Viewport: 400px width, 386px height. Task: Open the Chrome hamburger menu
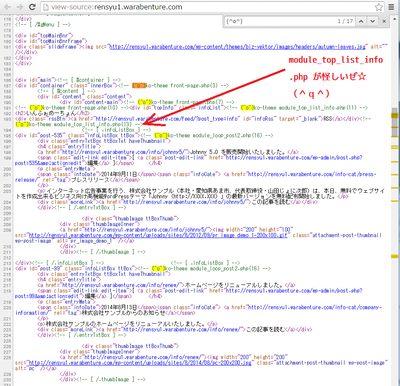[392, 7]
